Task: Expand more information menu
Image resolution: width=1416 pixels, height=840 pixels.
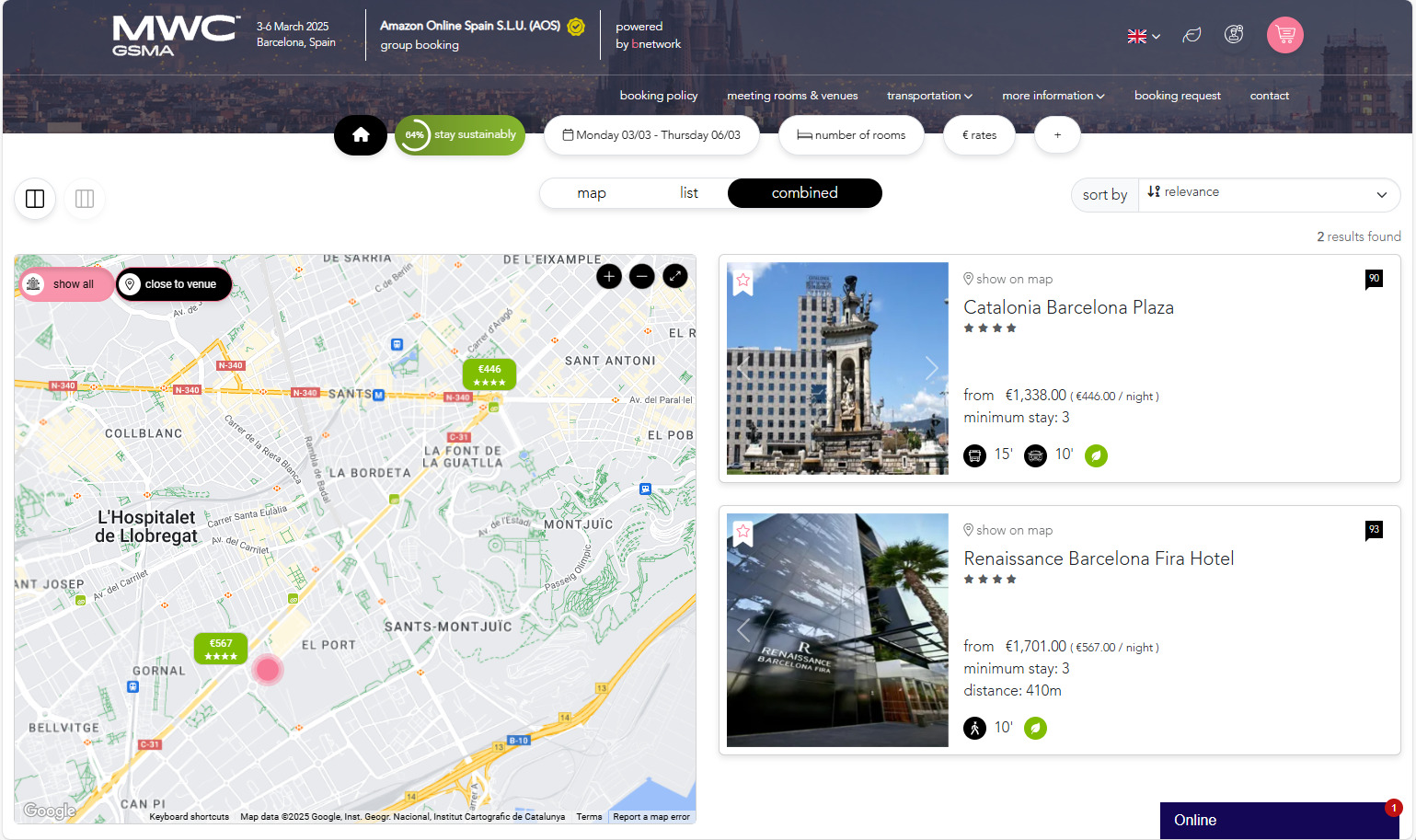Action: pyautogui.click(x=1053, y=96)
